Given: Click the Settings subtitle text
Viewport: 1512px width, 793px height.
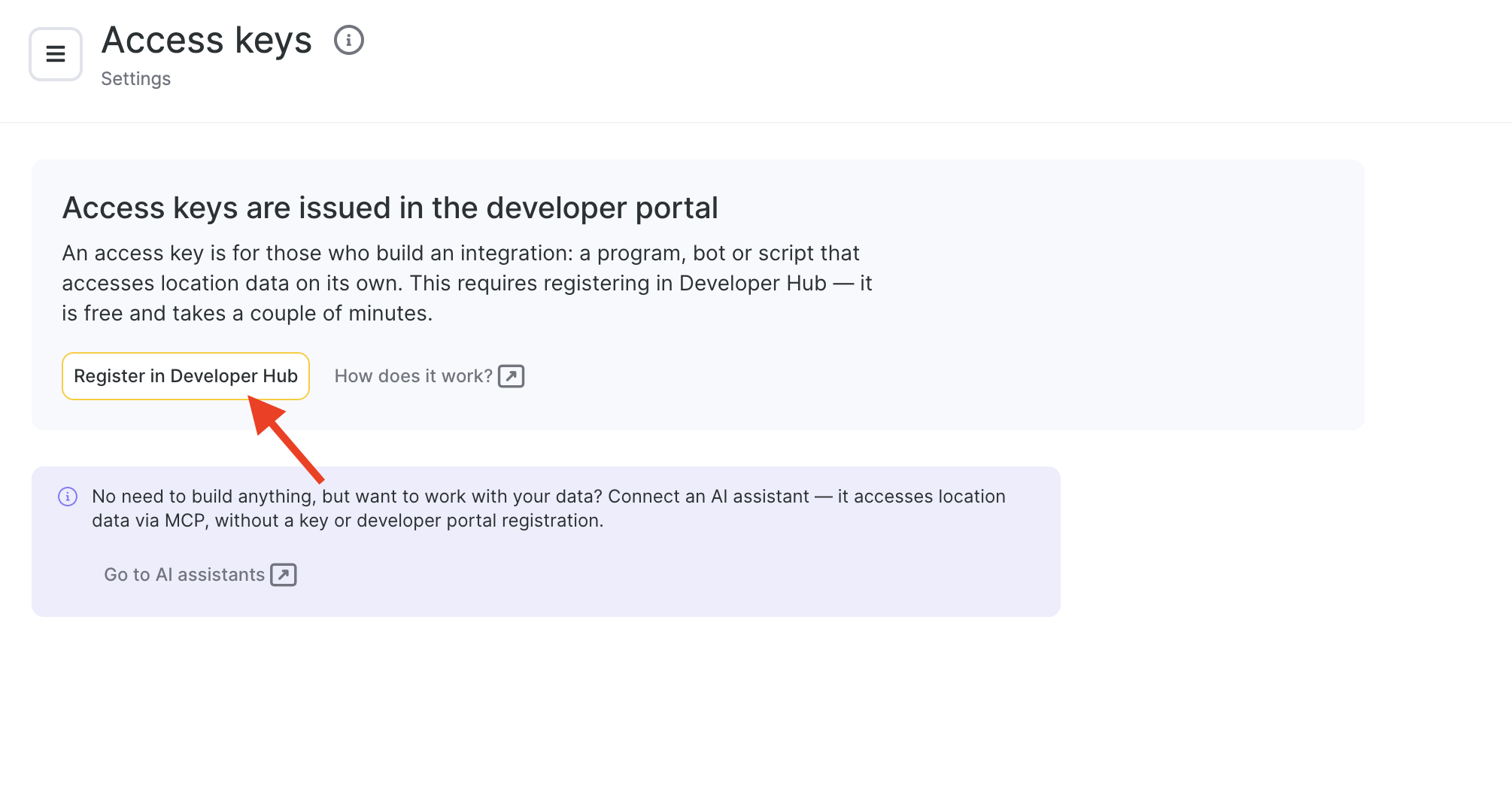Looking at the screenshot, I should coord(136,79).
